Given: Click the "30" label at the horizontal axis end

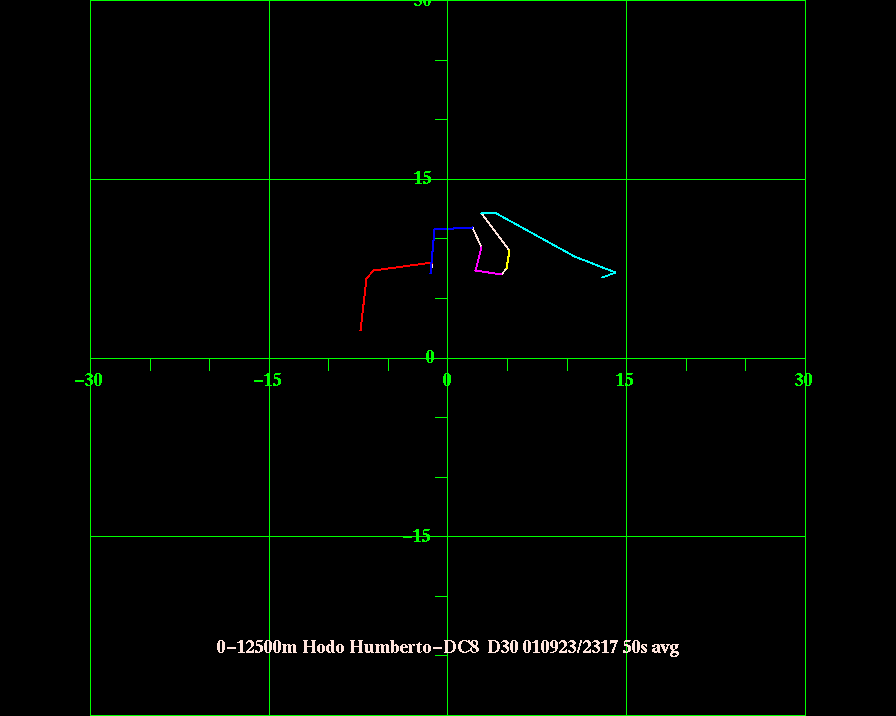Looking at the screenshot, I should 803,380.
